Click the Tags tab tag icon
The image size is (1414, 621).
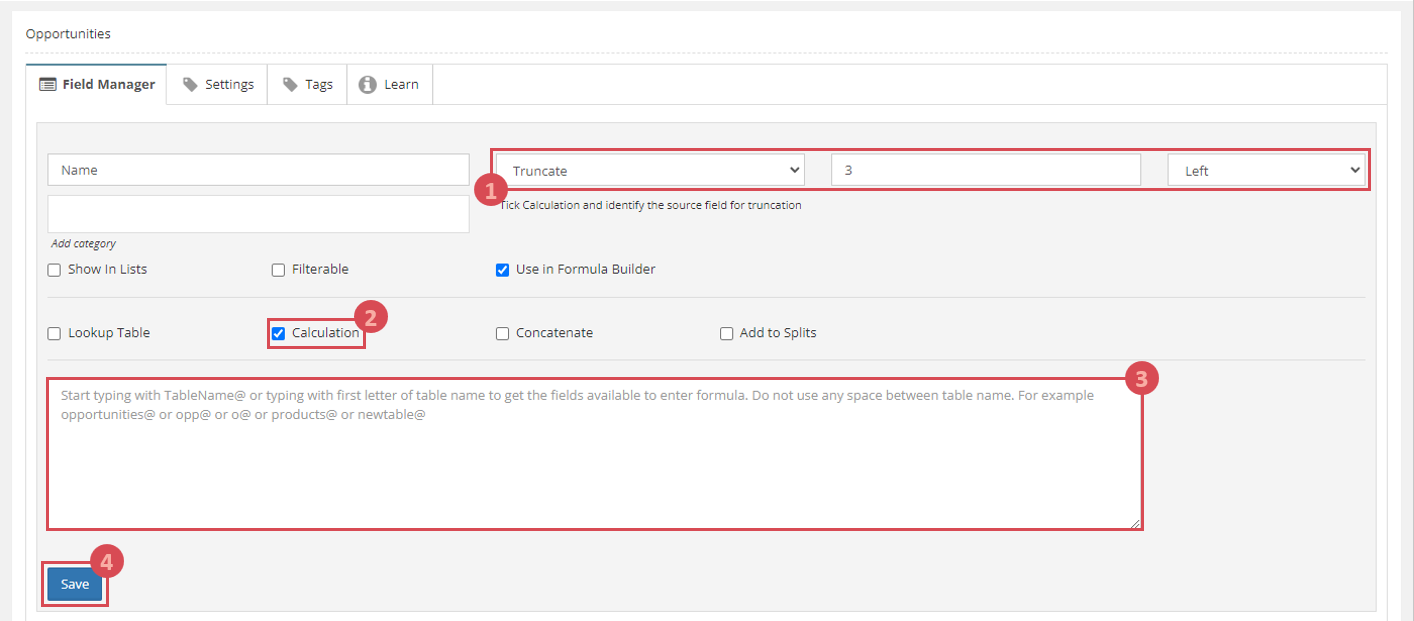tap(290, 85)
